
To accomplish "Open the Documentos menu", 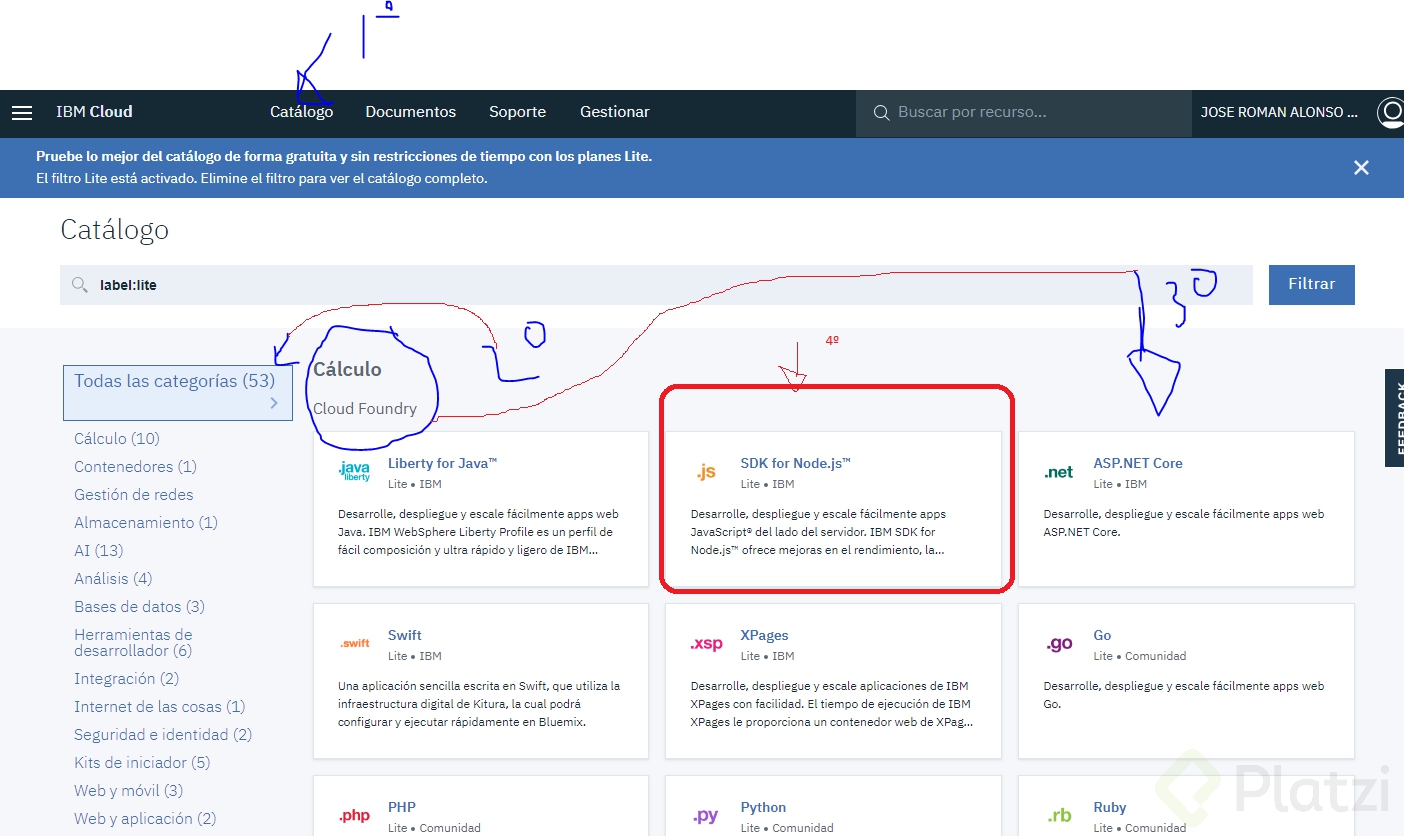I will (410, 112).
